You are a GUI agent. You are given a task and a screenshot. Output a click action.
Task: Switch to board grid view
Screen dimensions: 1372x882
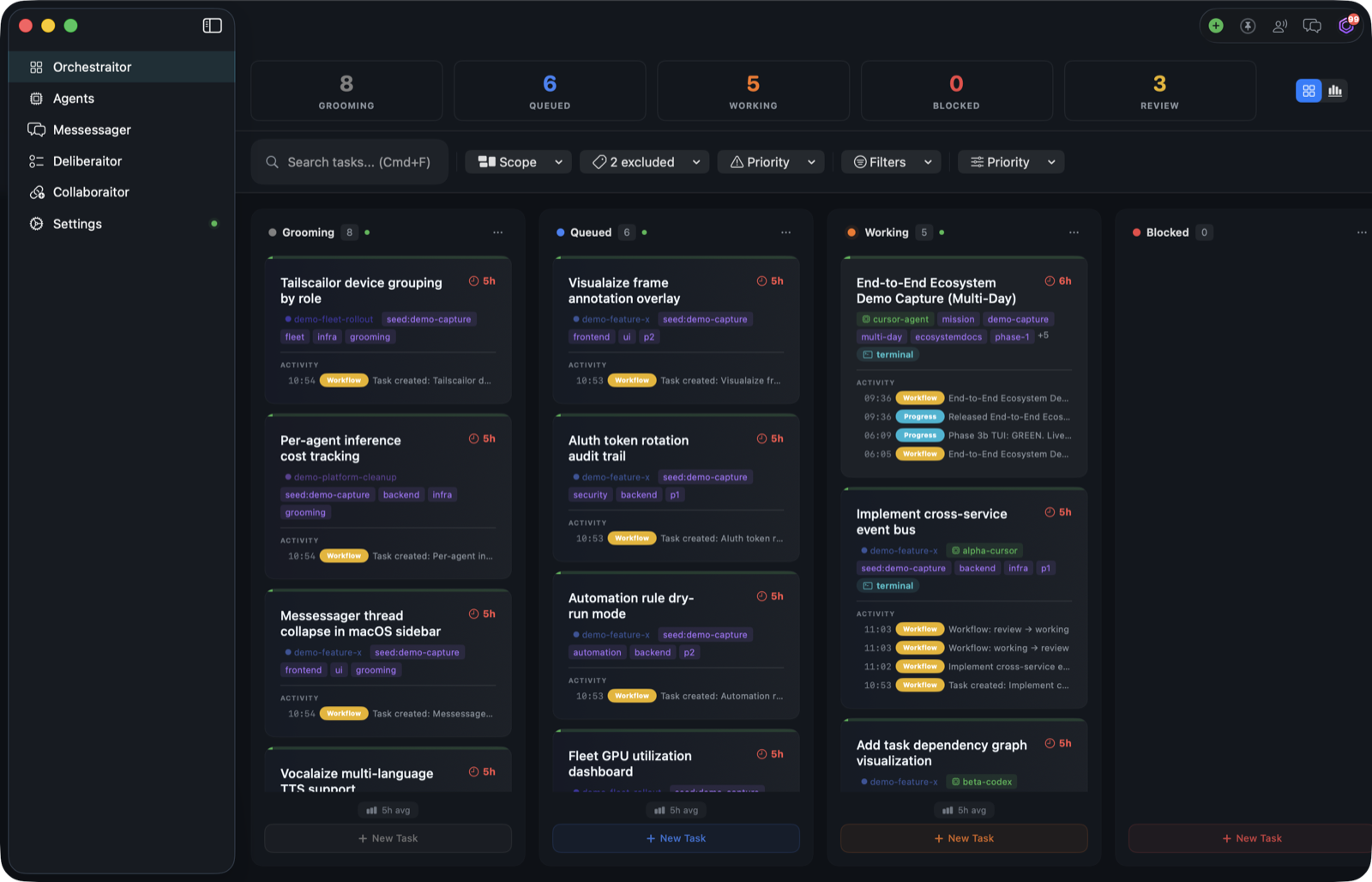(x=1309, y=90)
